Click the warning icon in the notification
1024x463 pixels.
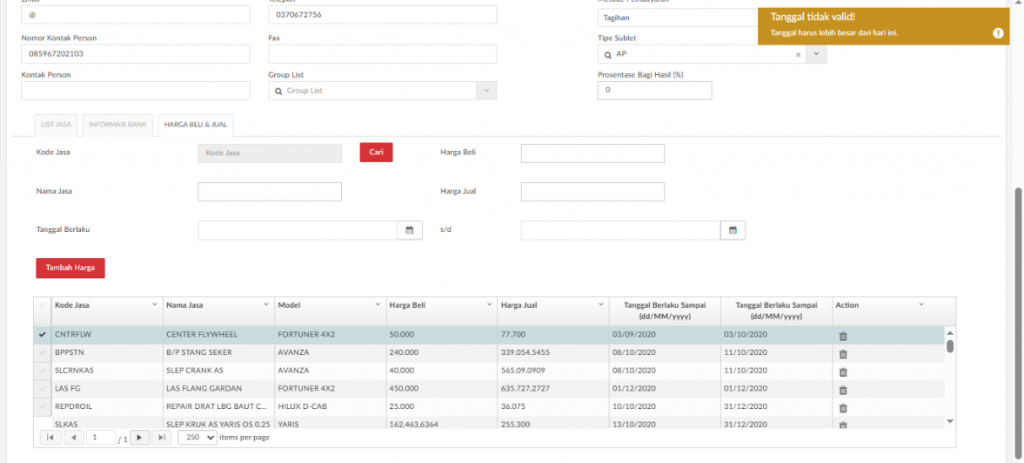coord(998,33)
